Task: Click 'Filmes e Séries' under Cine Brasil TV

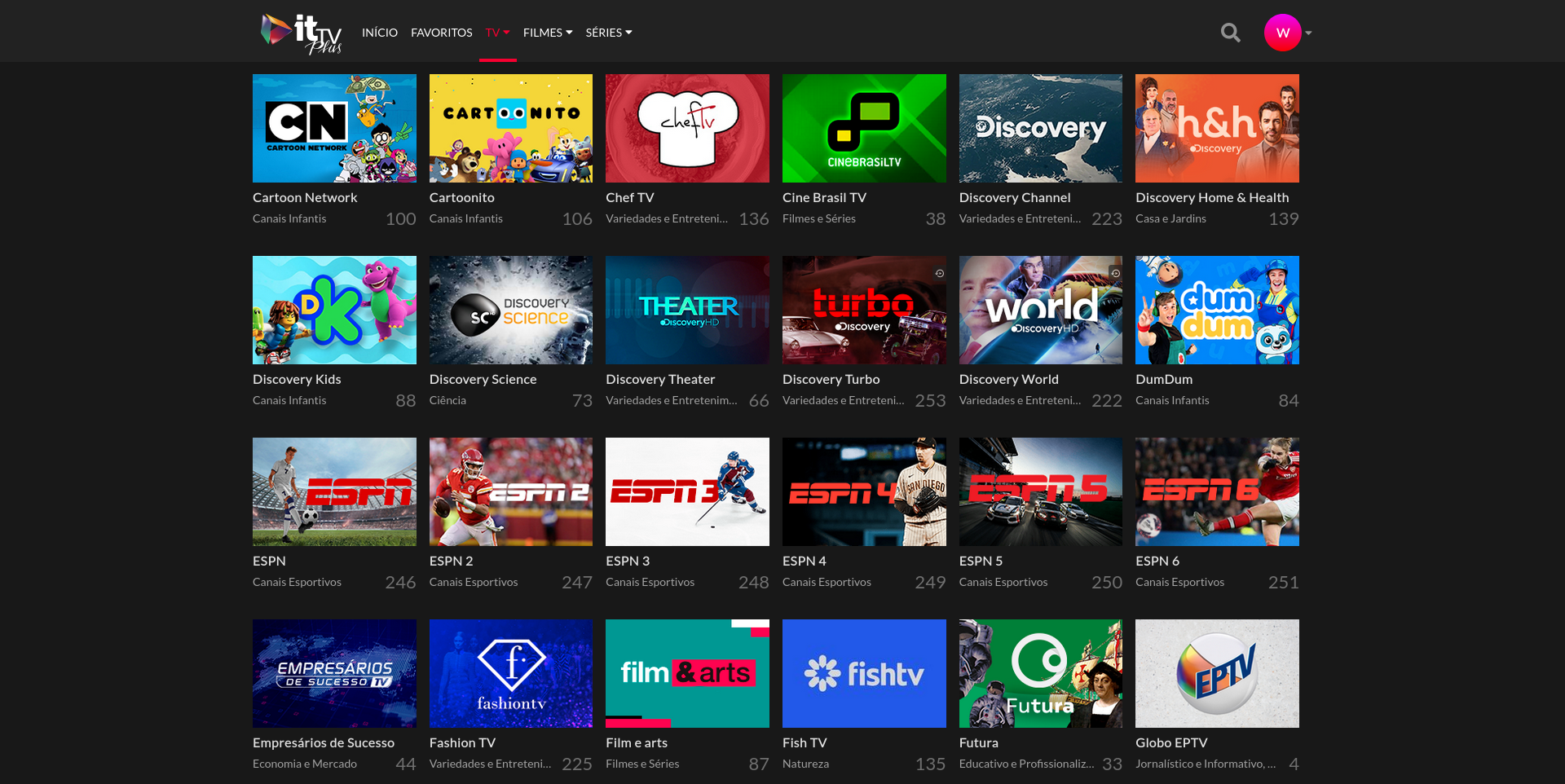Action: coord(819,218)
